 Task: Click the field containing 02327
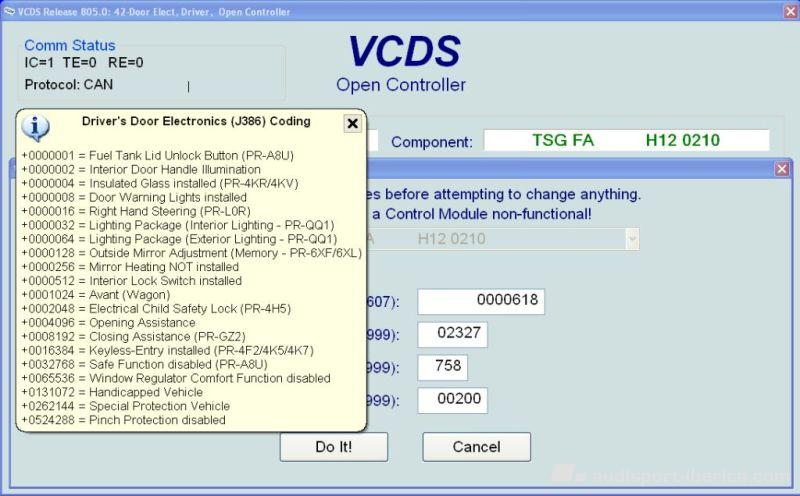point(453,334)
